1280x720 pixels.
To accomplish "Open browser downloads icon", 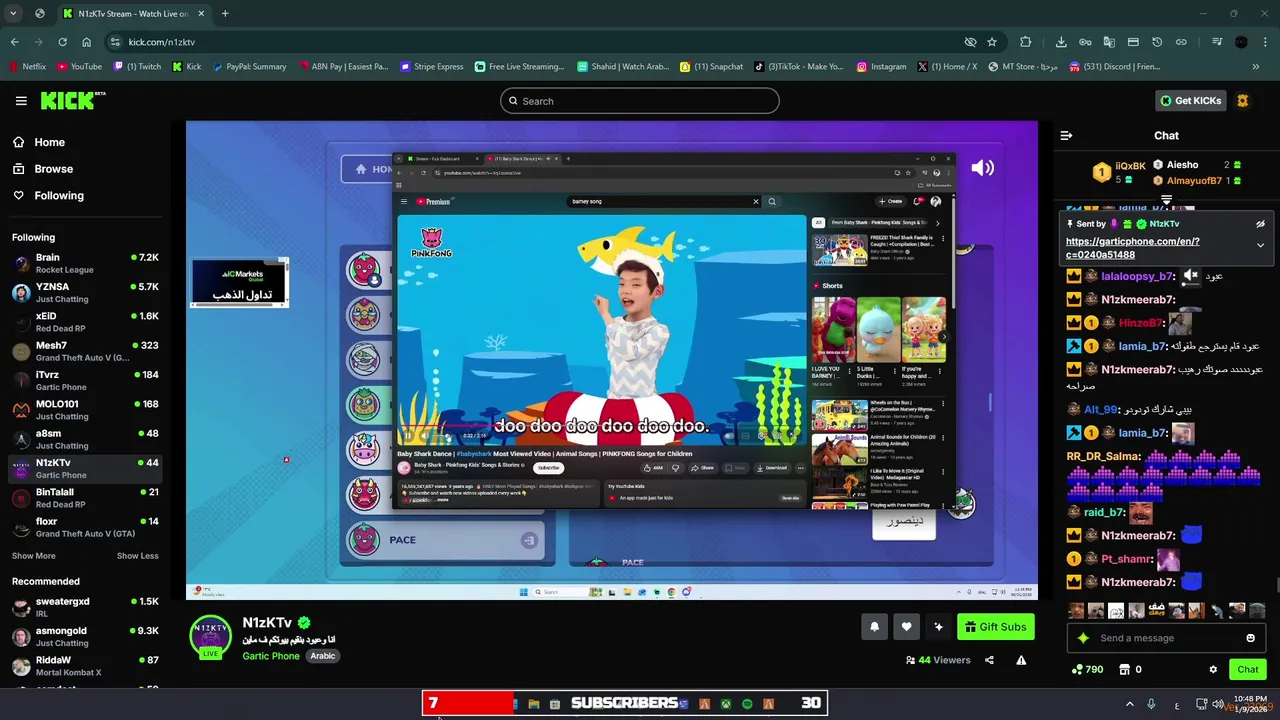I will pos(1061,42).
